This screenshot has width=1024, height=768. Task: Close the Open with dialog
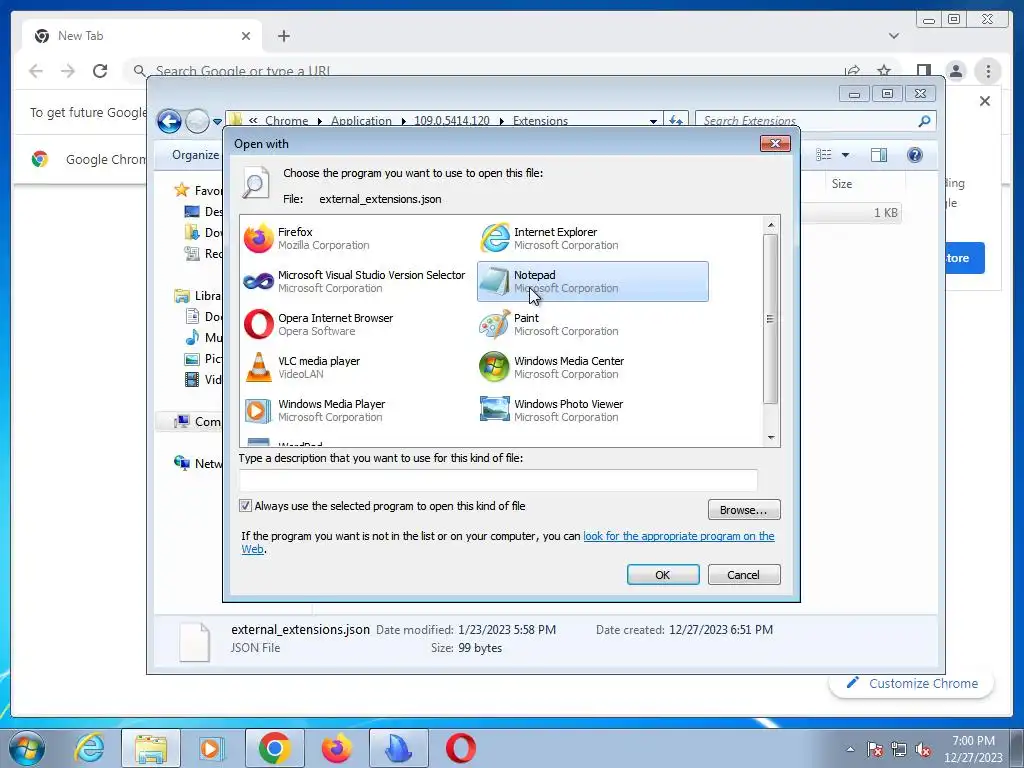pyautogui.click(x=775, y=144)
